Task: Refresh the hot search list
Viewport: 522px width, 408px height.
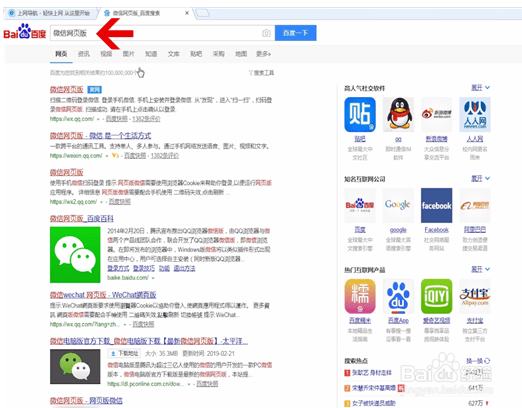Action: (x=478, y=361)
